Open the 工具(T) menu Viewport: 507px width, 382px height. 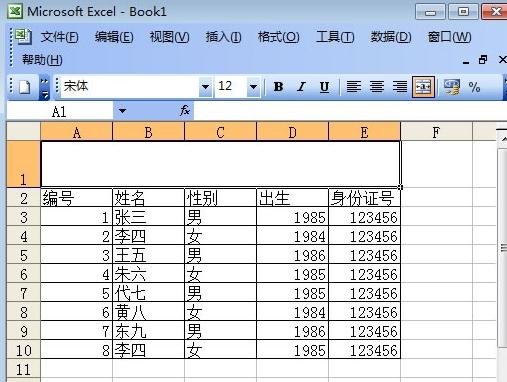click(335, 37)
